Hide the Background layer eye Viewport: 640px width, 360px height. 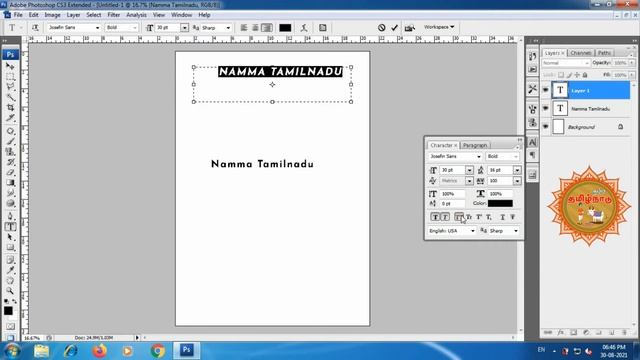coord(546,127)
